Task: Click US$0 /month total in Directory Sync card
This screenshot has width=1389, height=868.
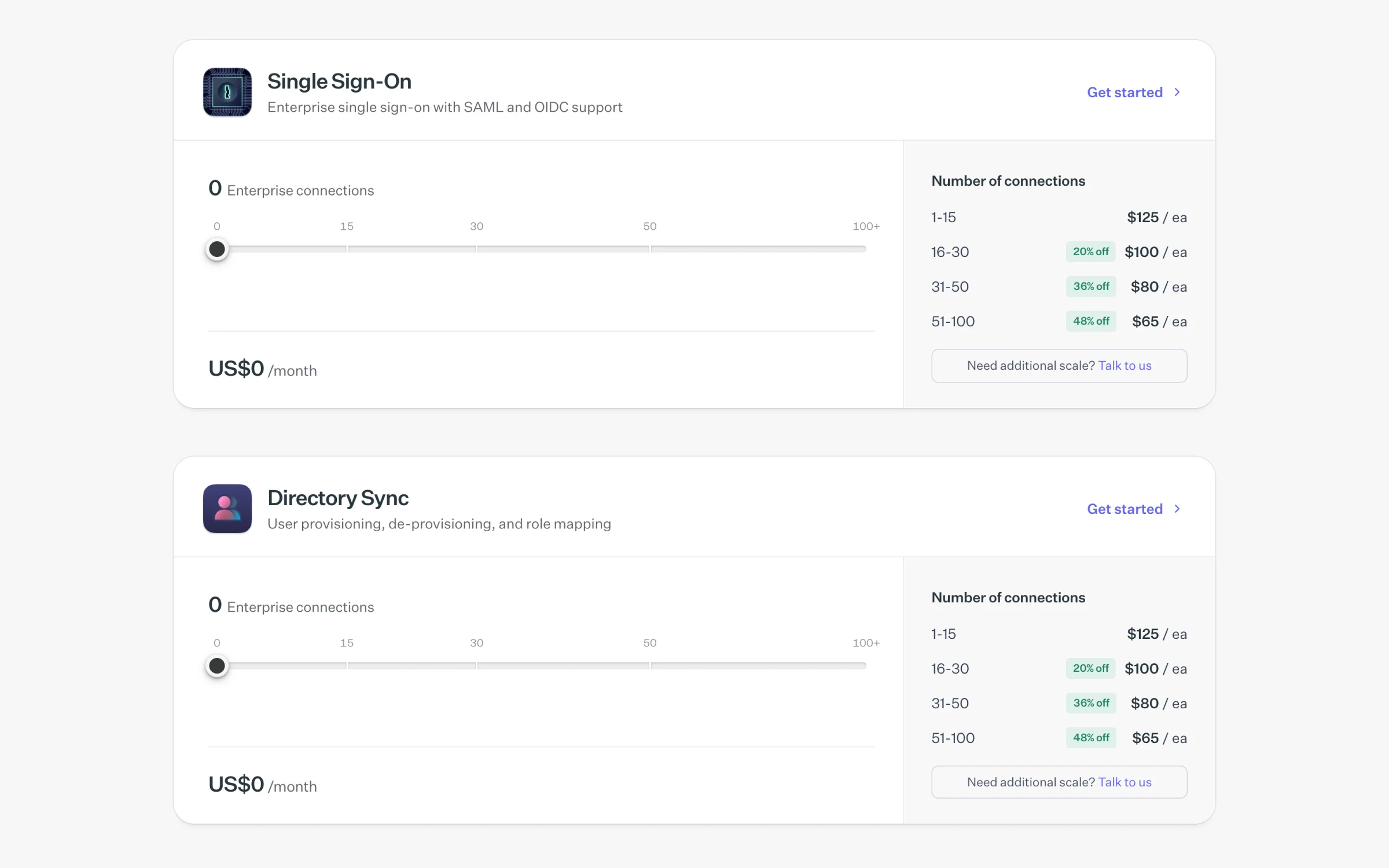Action: pos(263,785)
